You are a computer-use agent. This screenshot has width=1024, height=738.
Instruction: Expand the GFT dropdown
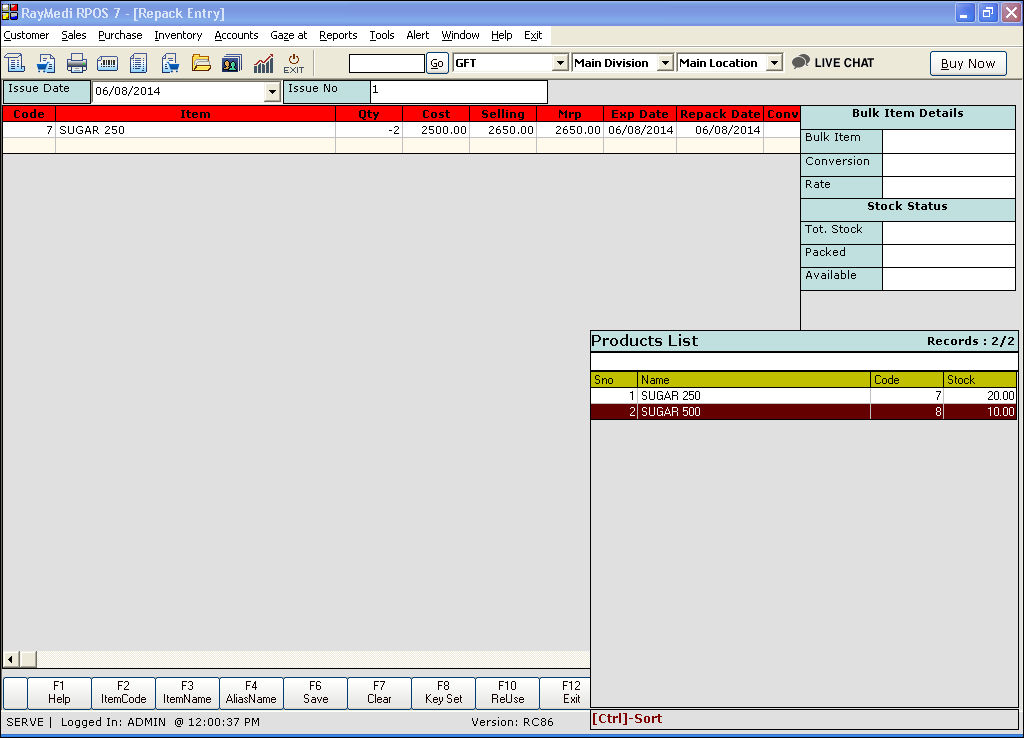[x=560, y=63]
